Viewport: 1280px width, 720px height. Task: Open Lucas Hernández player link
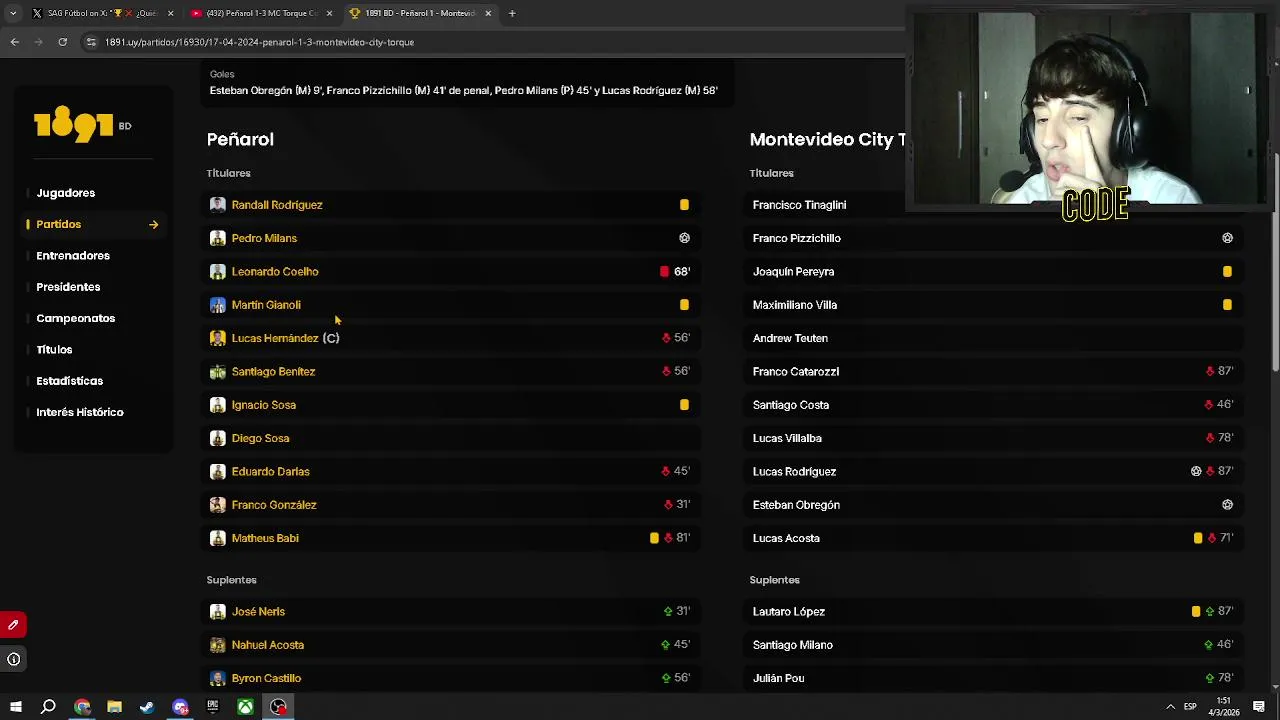click(x=275, y=338)
